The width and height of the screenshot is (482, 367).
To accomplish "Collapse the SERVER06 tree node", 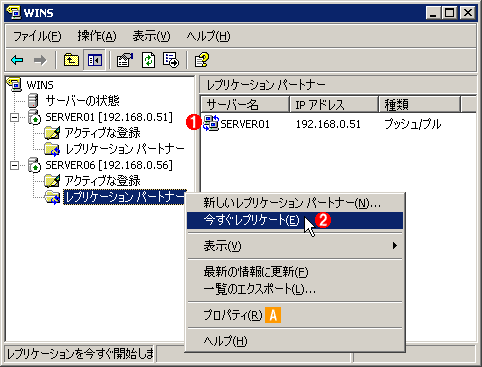I will click(14, 165).
